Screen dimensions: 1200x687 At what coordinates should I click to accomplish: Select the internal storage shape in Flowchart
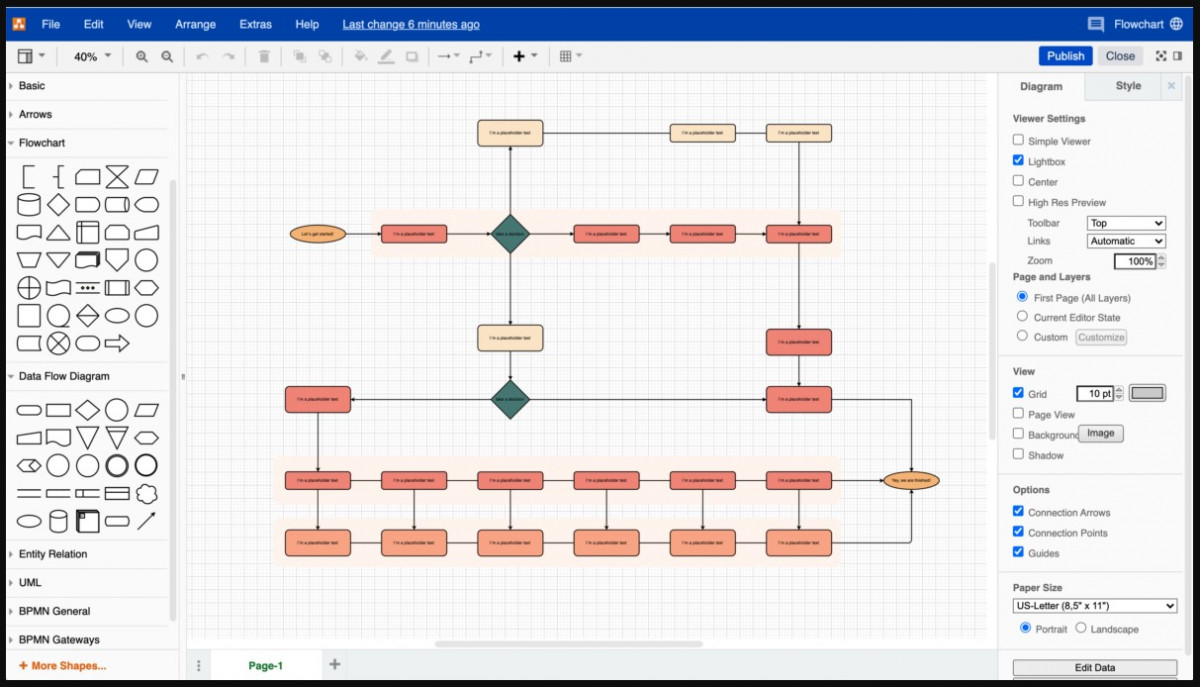coord(88,233)
